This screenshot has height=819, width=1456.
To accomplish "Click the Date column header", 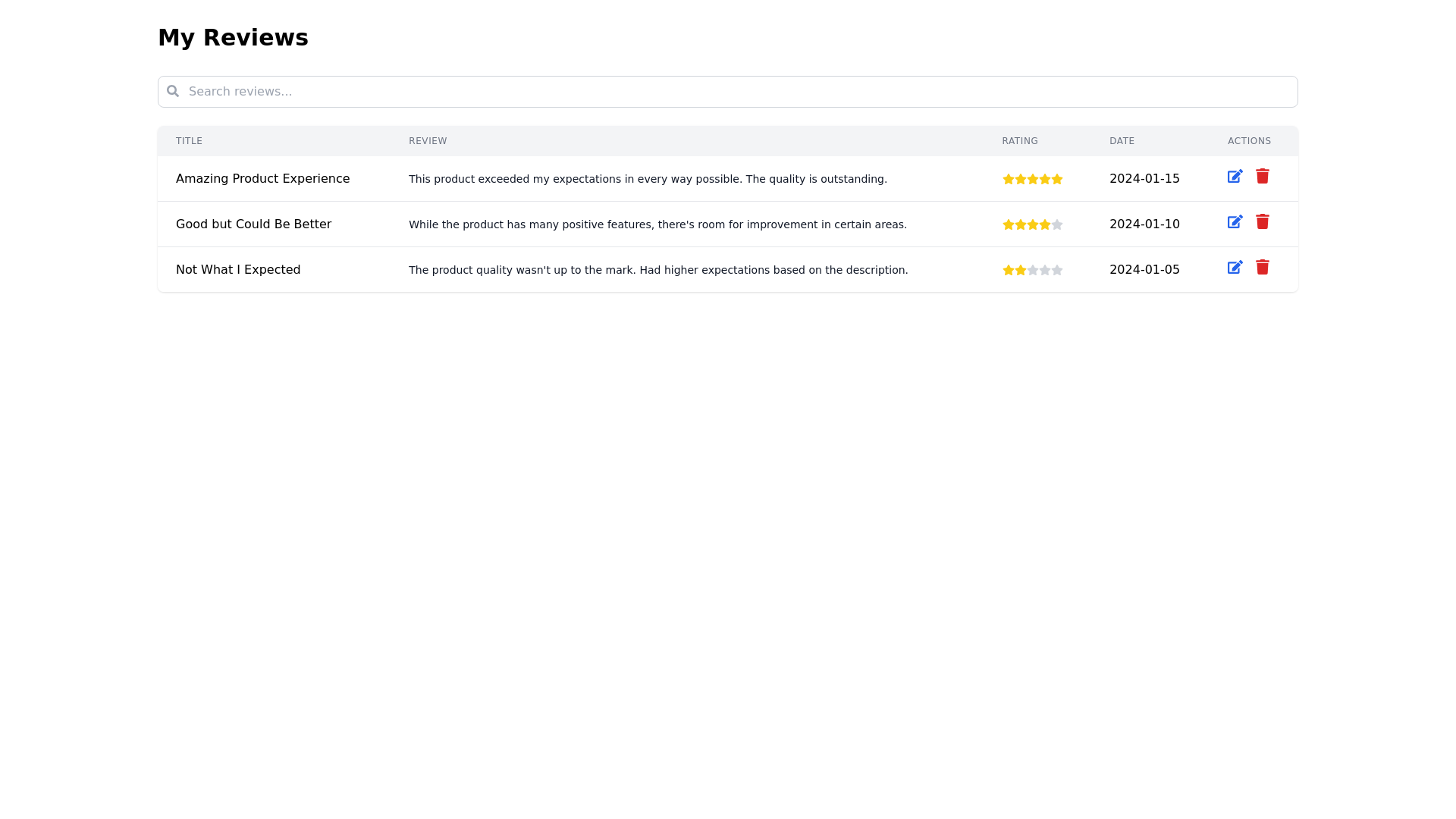I will 1122,141.
